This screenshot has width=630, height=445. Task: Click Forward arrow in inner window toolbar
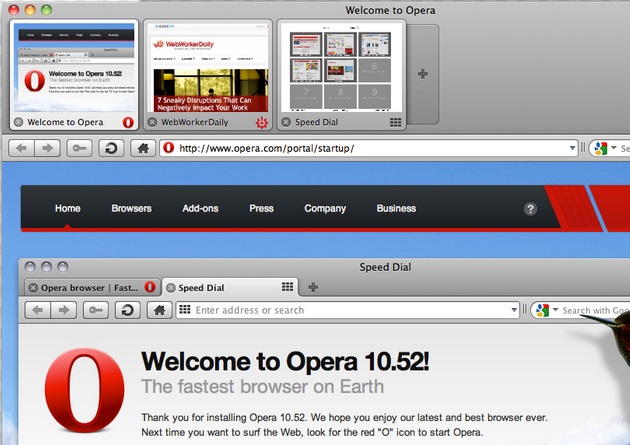click(63, 310)
